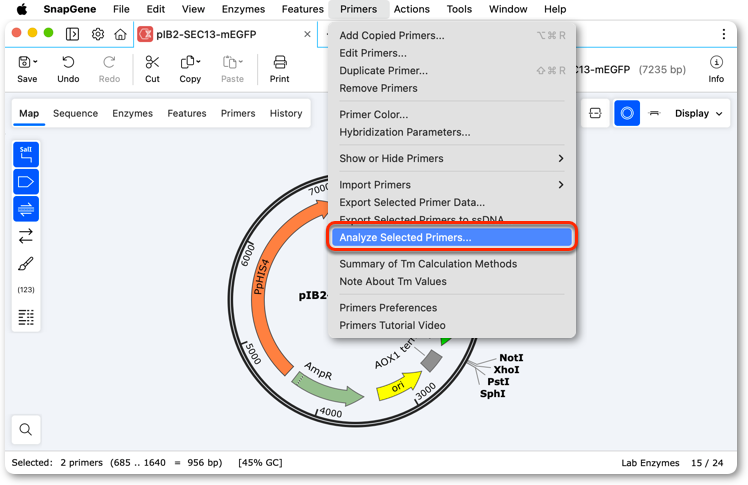Switch to the History tab

[x=286, y=114]
